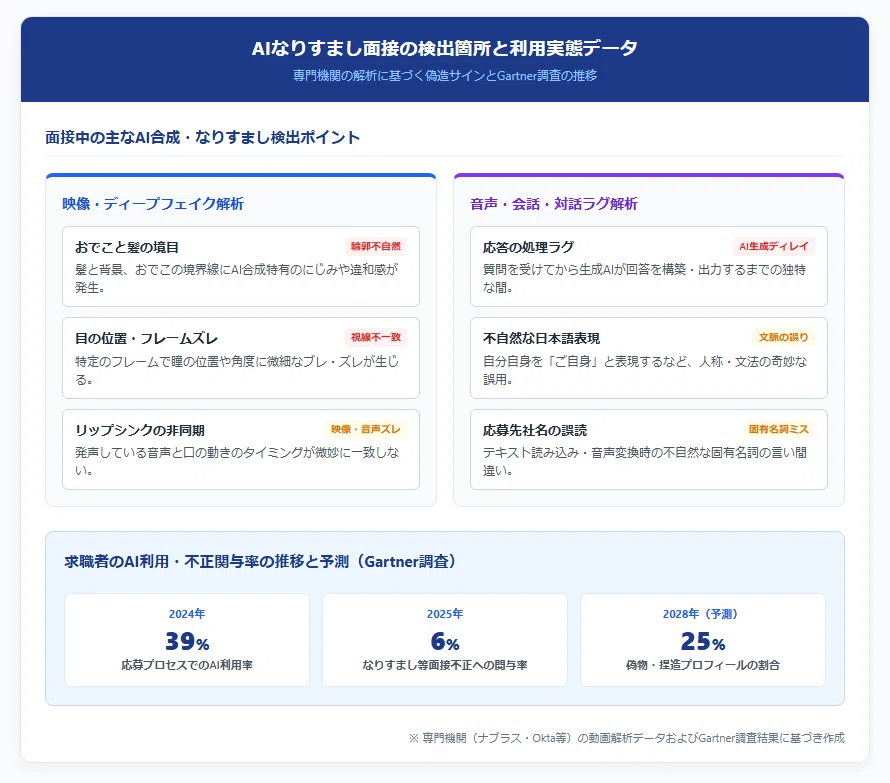Click the description starting '特定のフレームで瞳の位置'
The width and height of the screenshot is (890, 783).
pos(237,370)
